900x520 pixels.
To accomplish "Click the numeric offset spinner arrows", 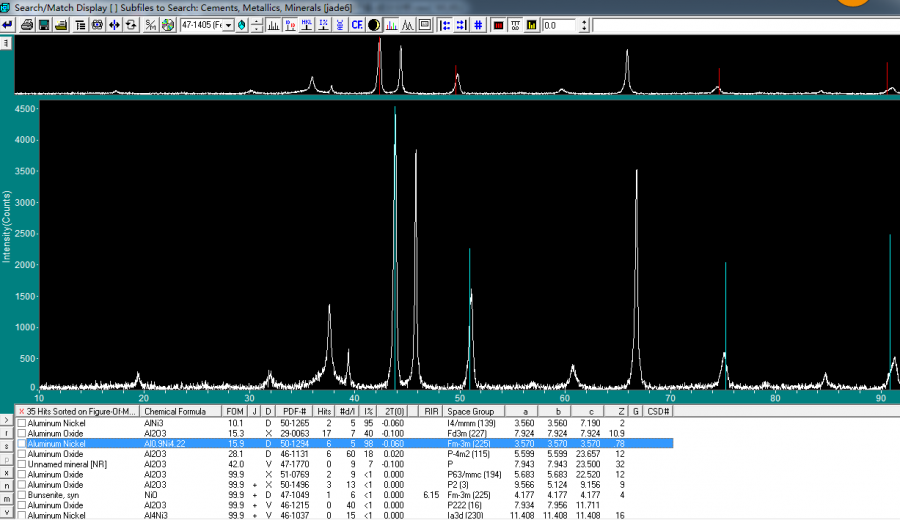I will click(x=583, y=24).
